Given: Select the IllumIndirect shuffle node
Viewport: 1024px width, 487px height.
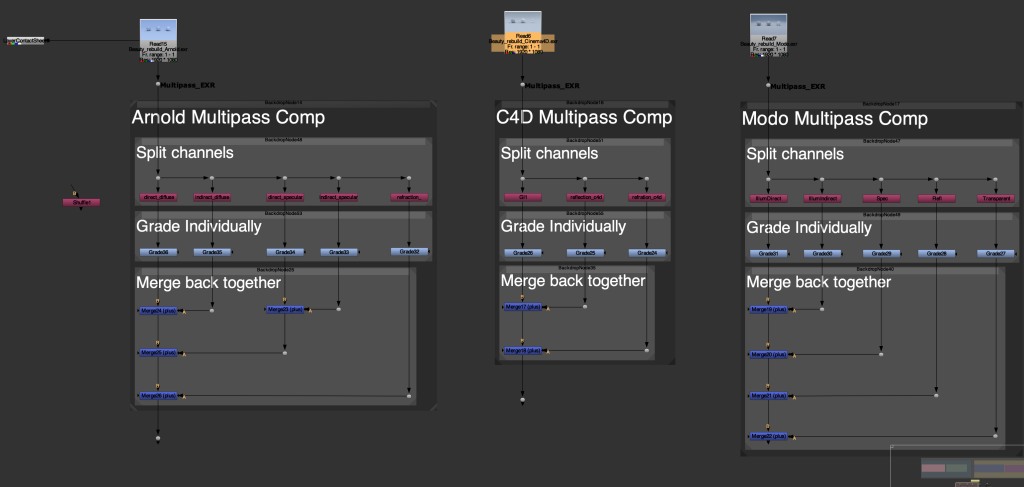Looking at the screenshot, I should [822, 198].
